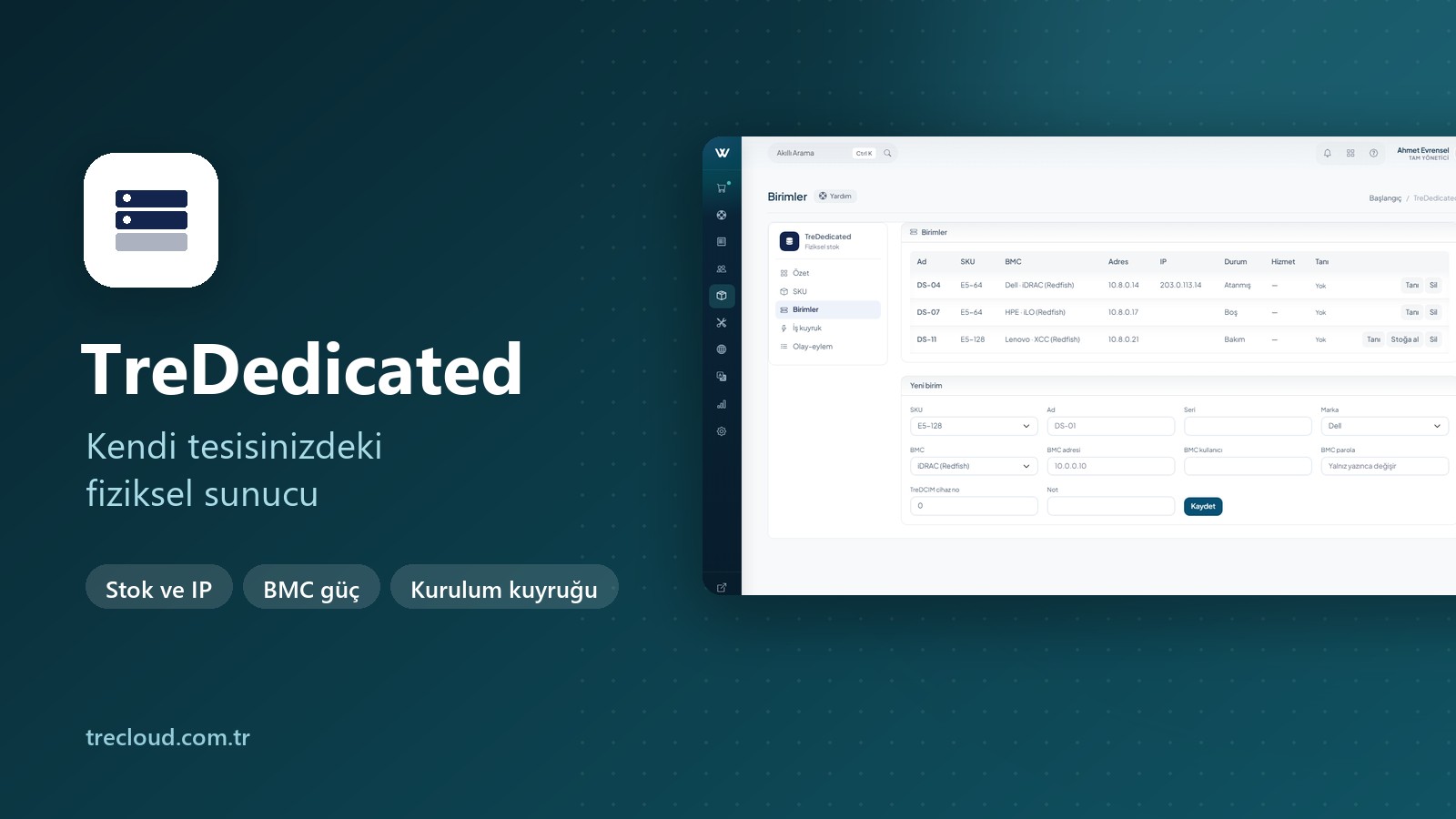This screenshot has height=819, width=1456.
Task: Open the Marka dropdown showing Dell
Action: click(1384, 426)
